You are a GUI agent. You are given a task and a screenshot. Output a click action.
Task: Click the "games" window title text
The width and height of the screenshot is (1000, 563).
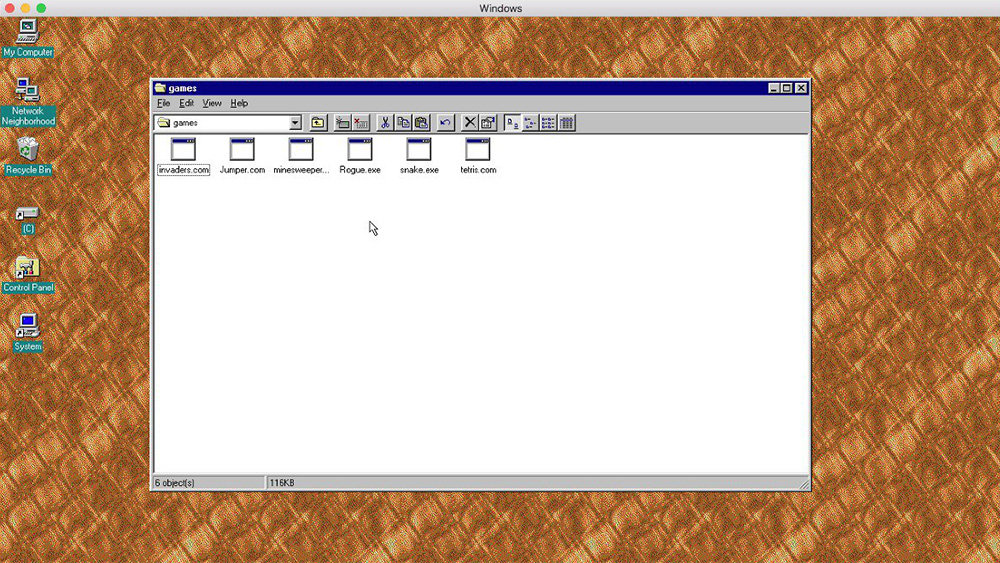tap(182, 88)
